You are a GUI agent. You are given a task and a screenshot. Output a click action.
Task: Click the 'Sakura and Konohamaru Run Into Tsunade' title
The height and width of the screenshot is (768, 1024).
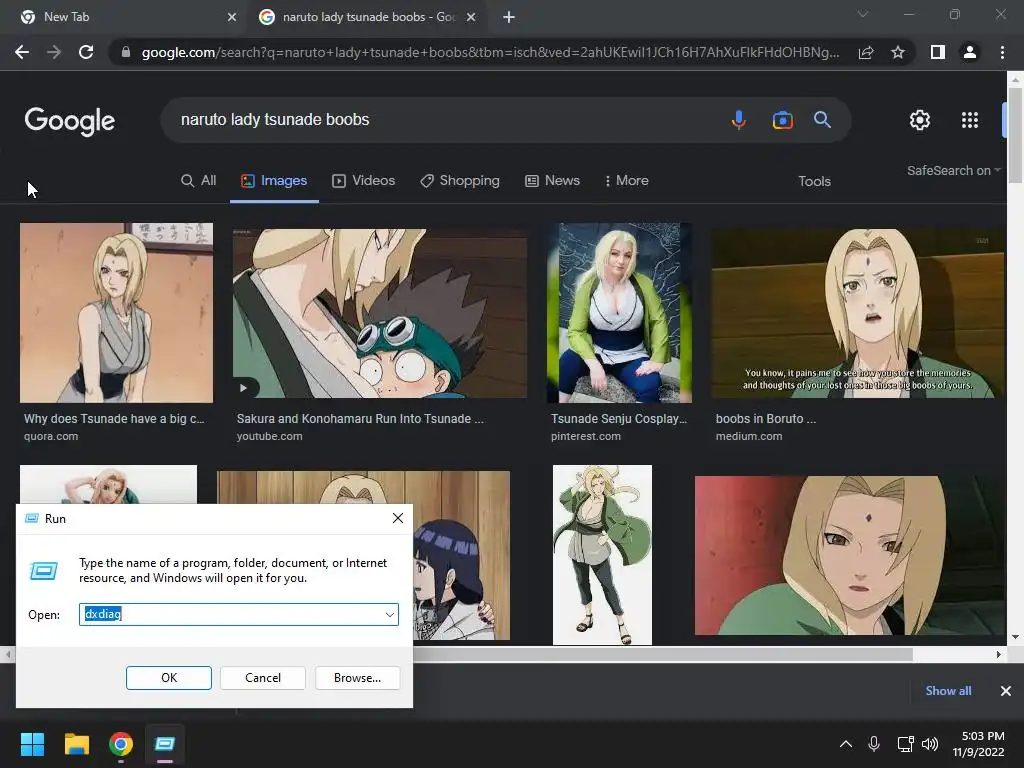coord(360,419)
